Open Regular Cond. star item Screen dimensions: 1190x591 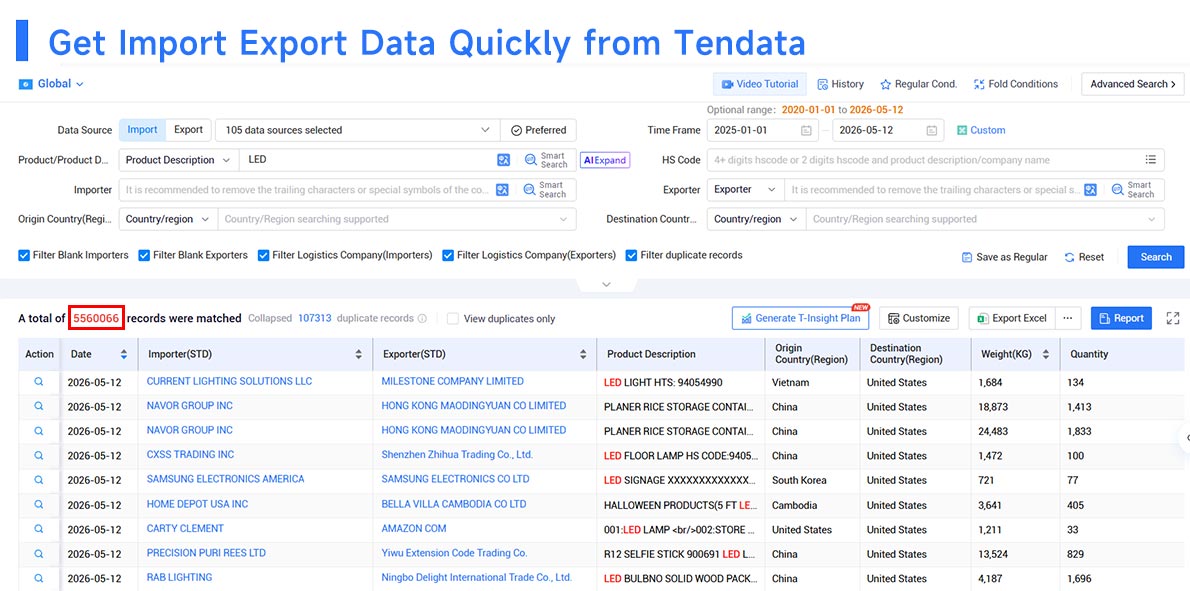point(918,84)
